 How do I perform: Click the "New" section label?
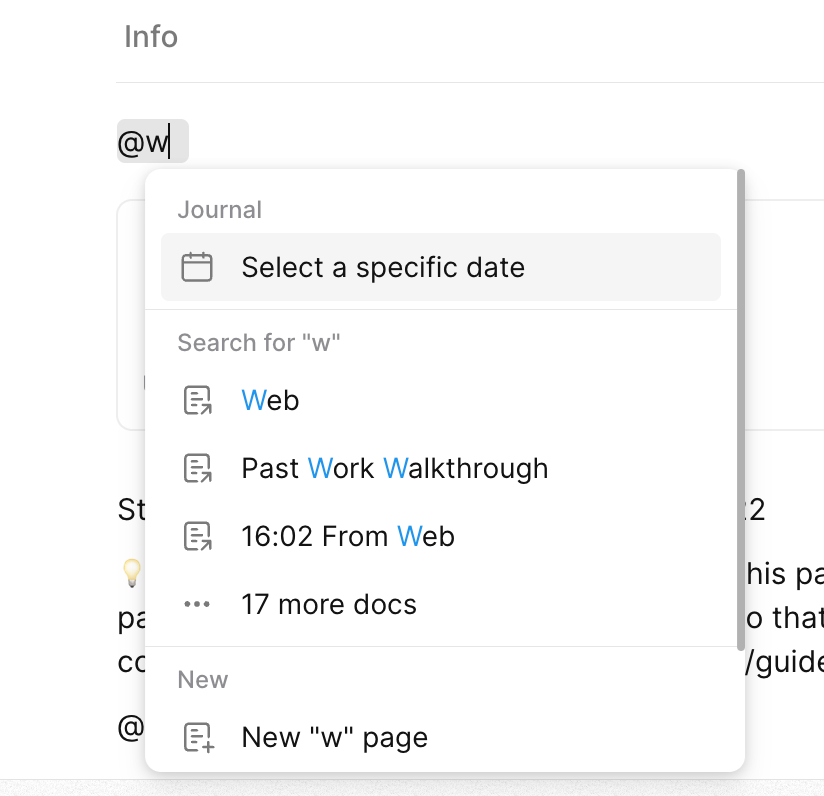pyautogui.click(x=203, y=680)
